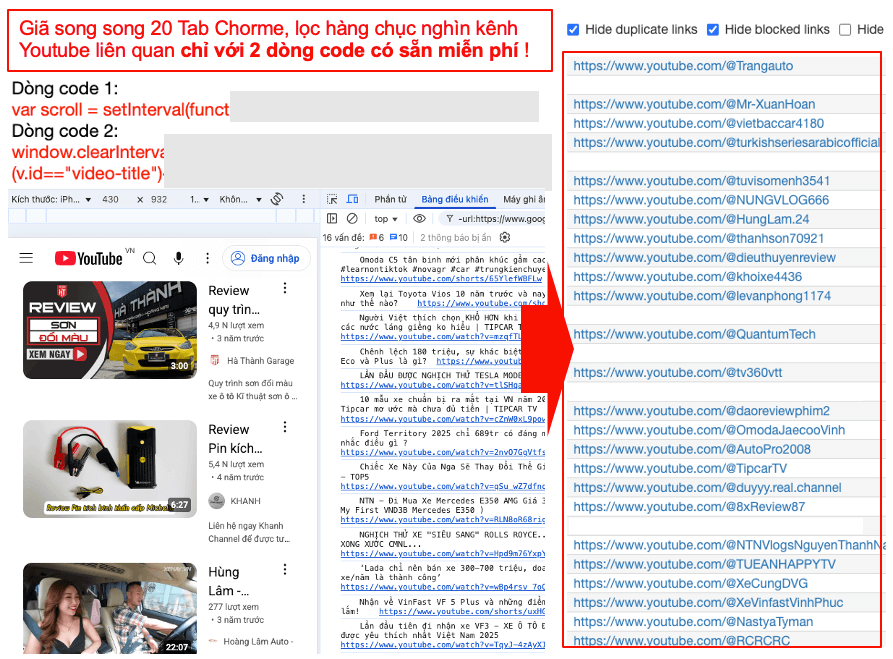Screen dimensions: 893x659
Task: Toggle Hide blocked links checkbox
Action: pyautogui.click(x=712, y=30)
